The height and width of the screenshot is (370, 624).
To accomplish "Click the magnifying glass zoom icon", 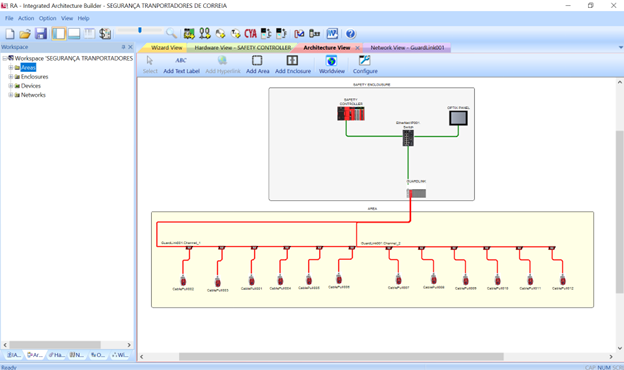I will pos(171,33).
